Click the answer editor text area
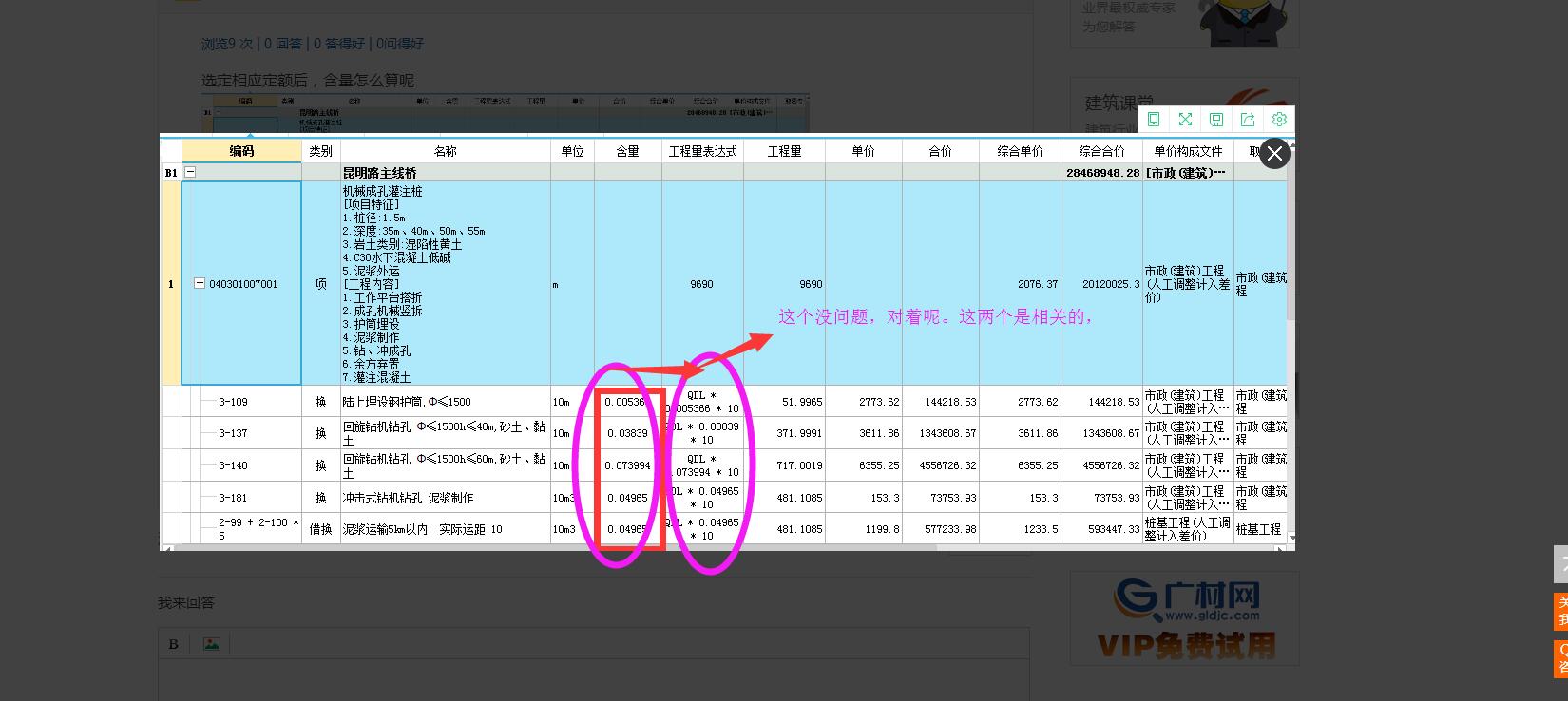Screen dimensions: 1568x701 [594, 679]
